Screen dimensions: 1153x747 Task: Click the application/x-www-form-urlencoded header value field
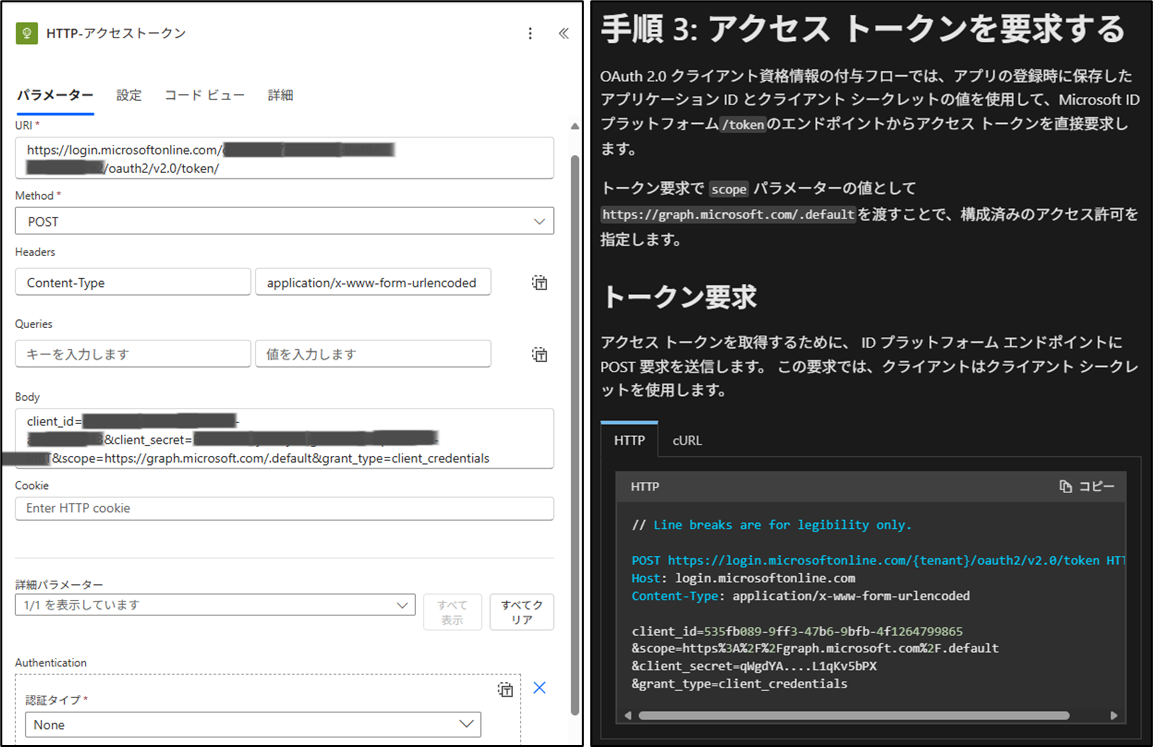[x=373, y=282]
